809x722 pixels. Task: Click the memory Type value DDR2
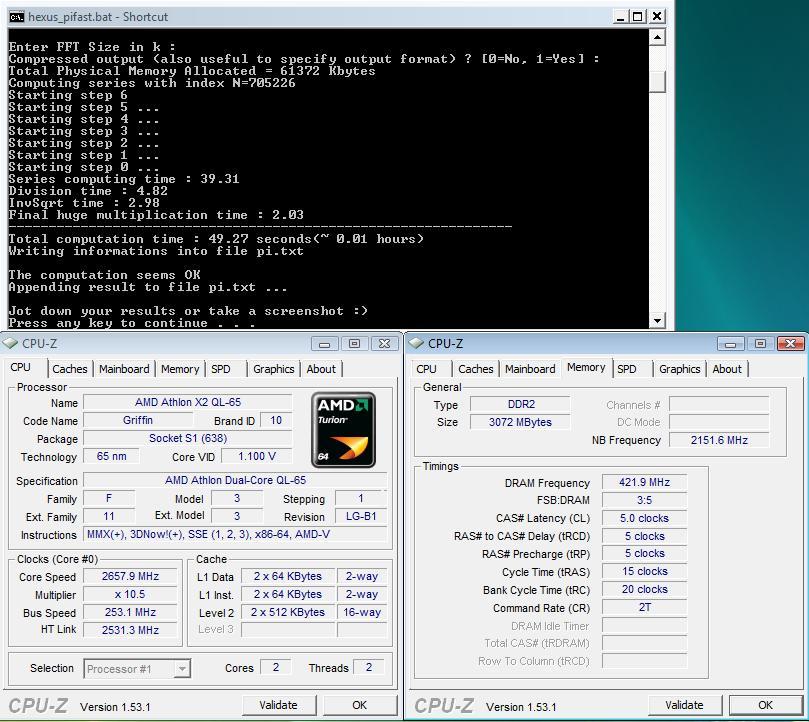tap(520, 404)
